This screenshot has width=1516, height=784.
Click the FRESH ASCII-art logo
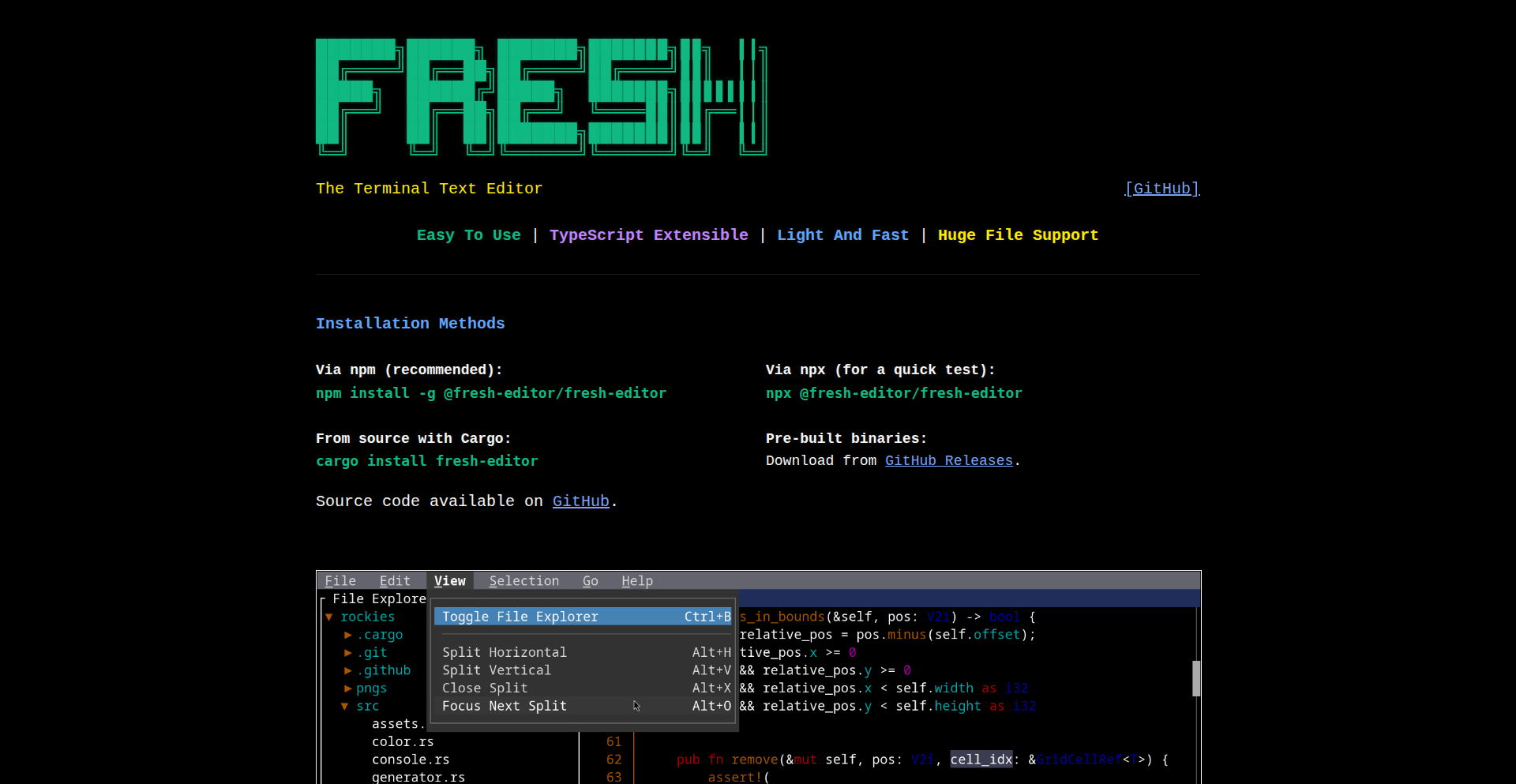542,96
